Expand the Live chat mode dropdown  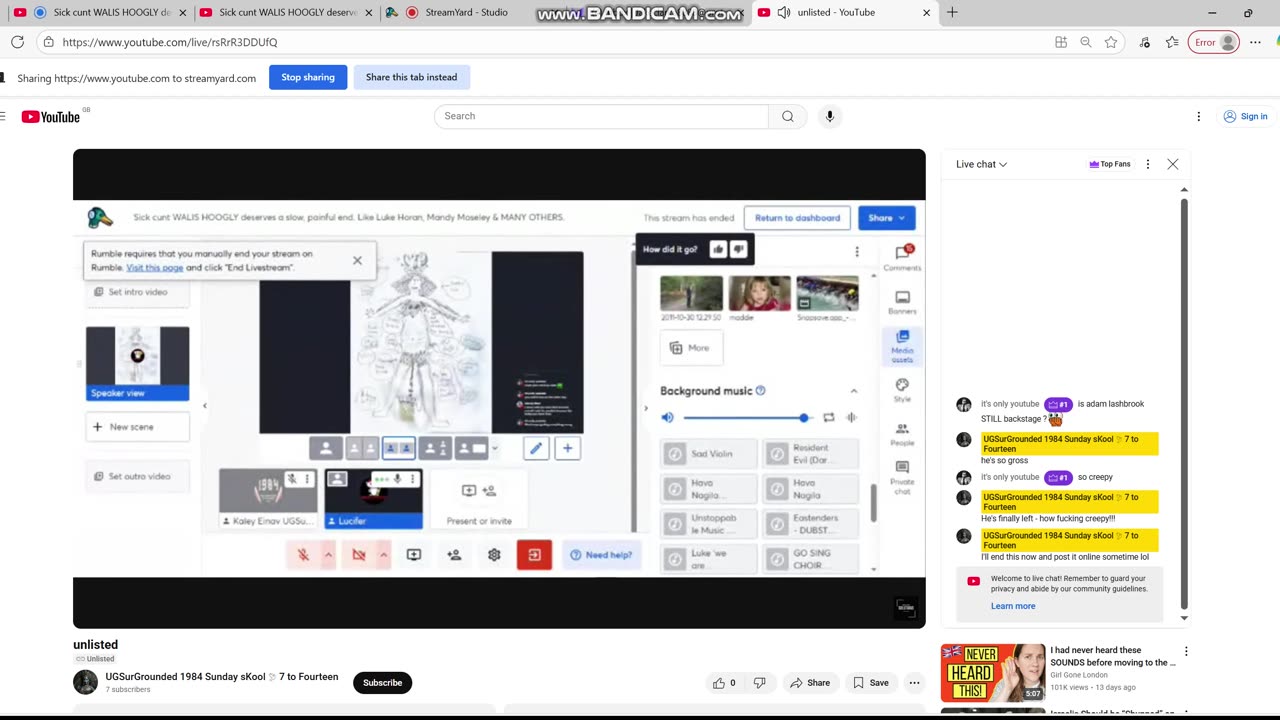coord(981,164)
